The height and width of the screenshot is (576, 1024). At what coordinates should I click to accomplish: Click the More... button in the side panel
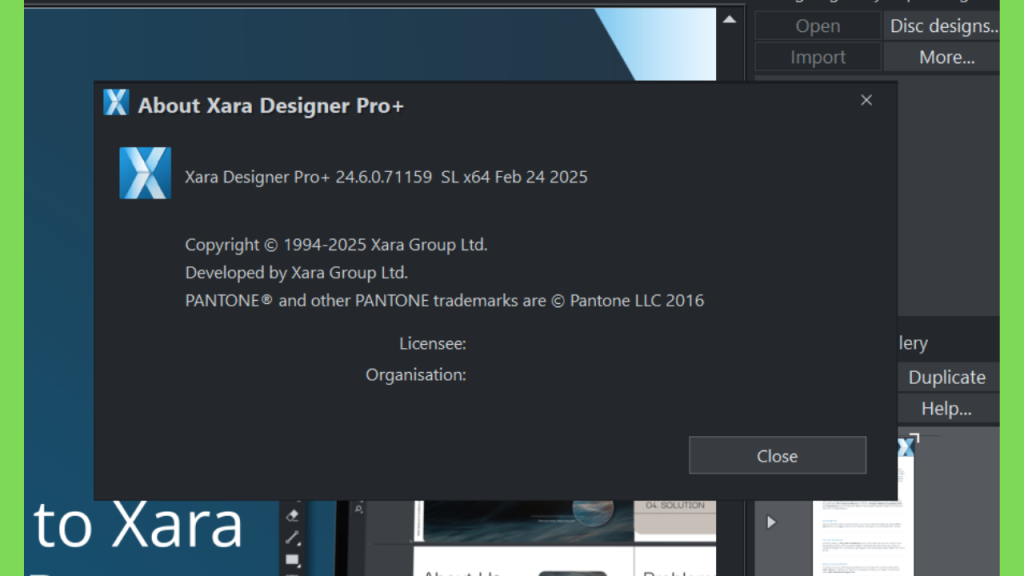942,57
